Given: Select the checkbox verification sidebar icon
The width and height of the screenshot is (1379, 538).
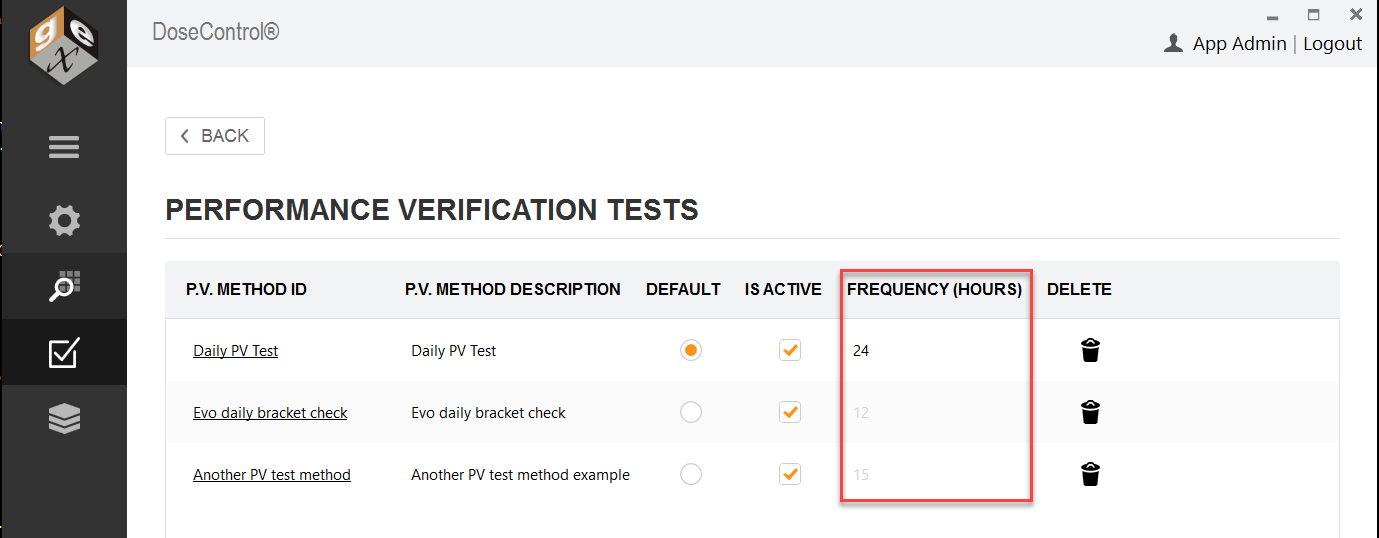Looking at the screenshot, I should tap(64, 352).
